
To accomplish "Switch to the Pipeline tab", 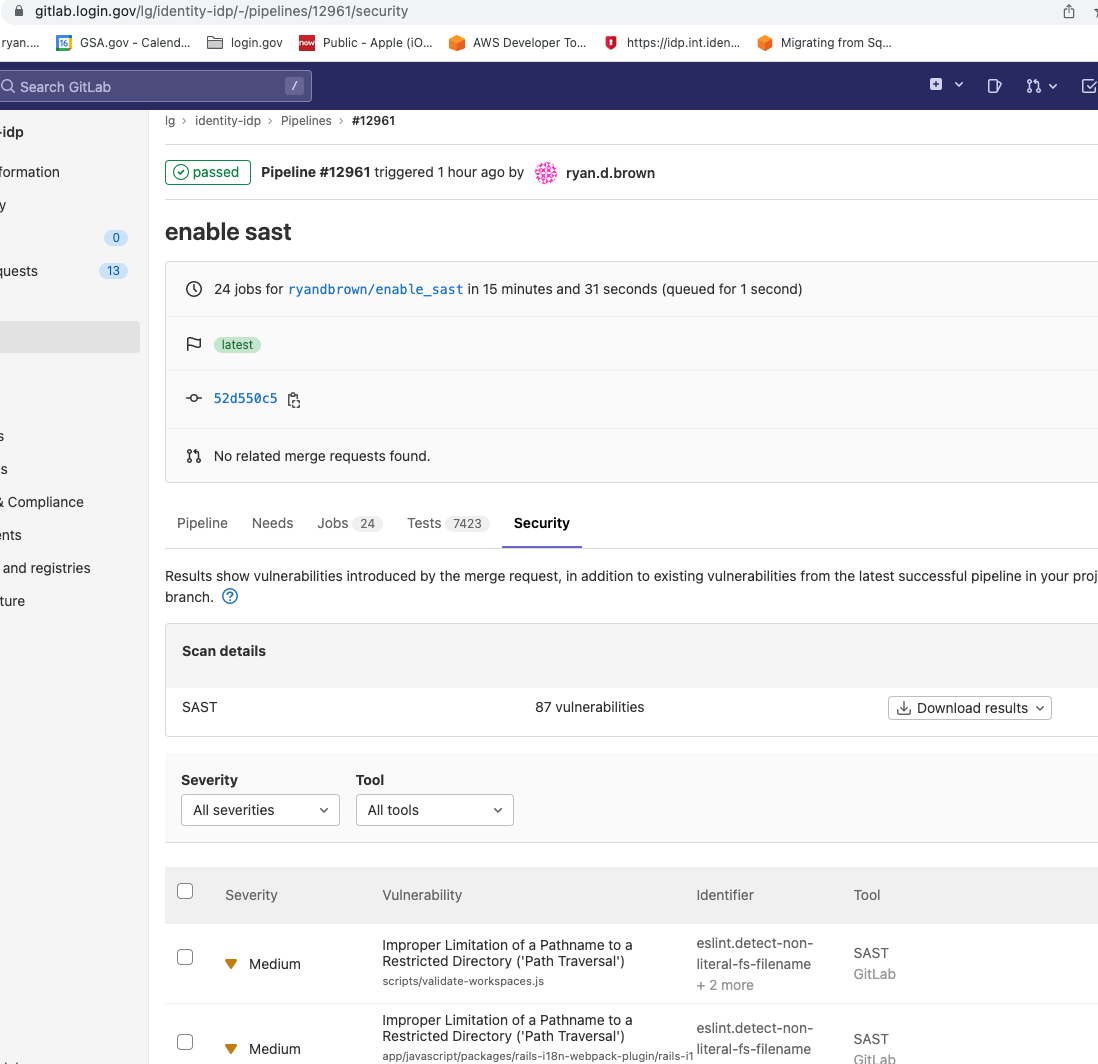I will pos(202,523).
